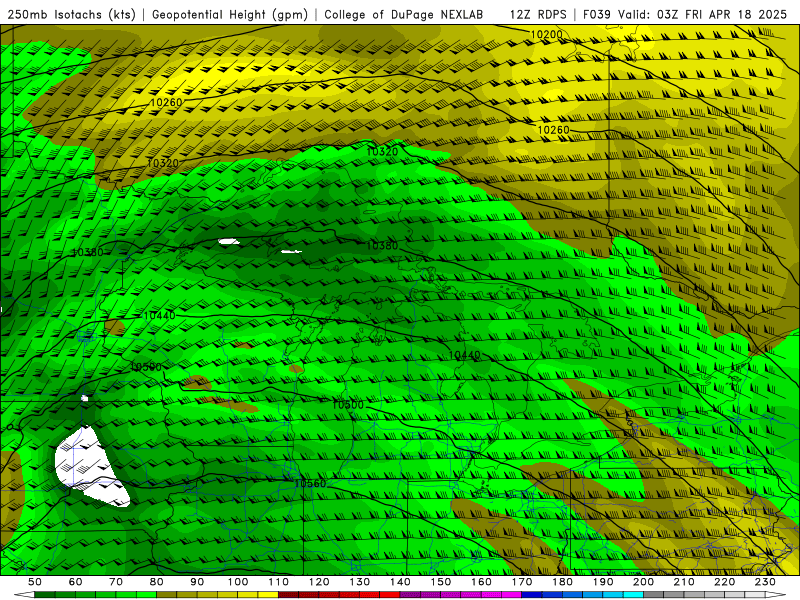Click the 200 knot colorbar label

pos(643,582)
